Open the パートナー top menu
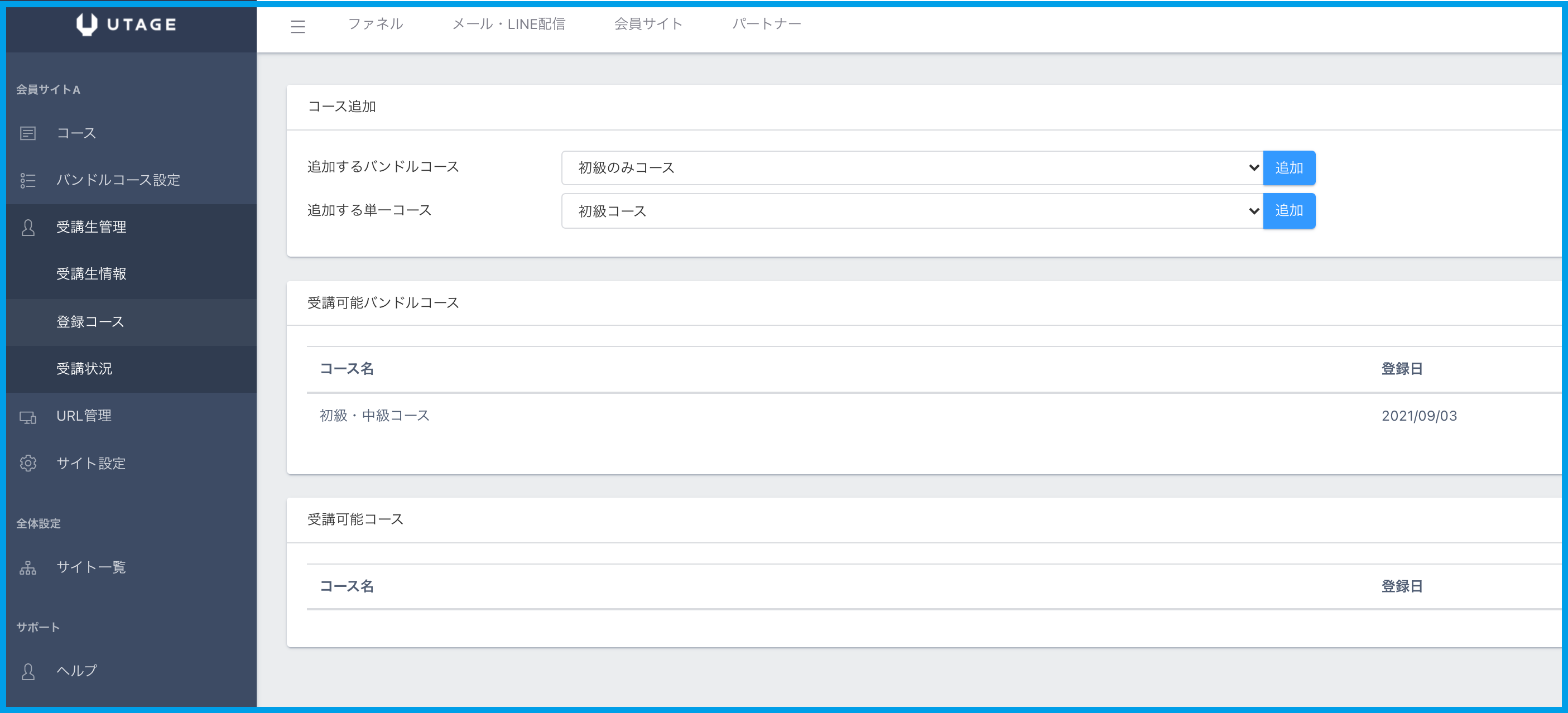1568x713 pixels. 766,24
